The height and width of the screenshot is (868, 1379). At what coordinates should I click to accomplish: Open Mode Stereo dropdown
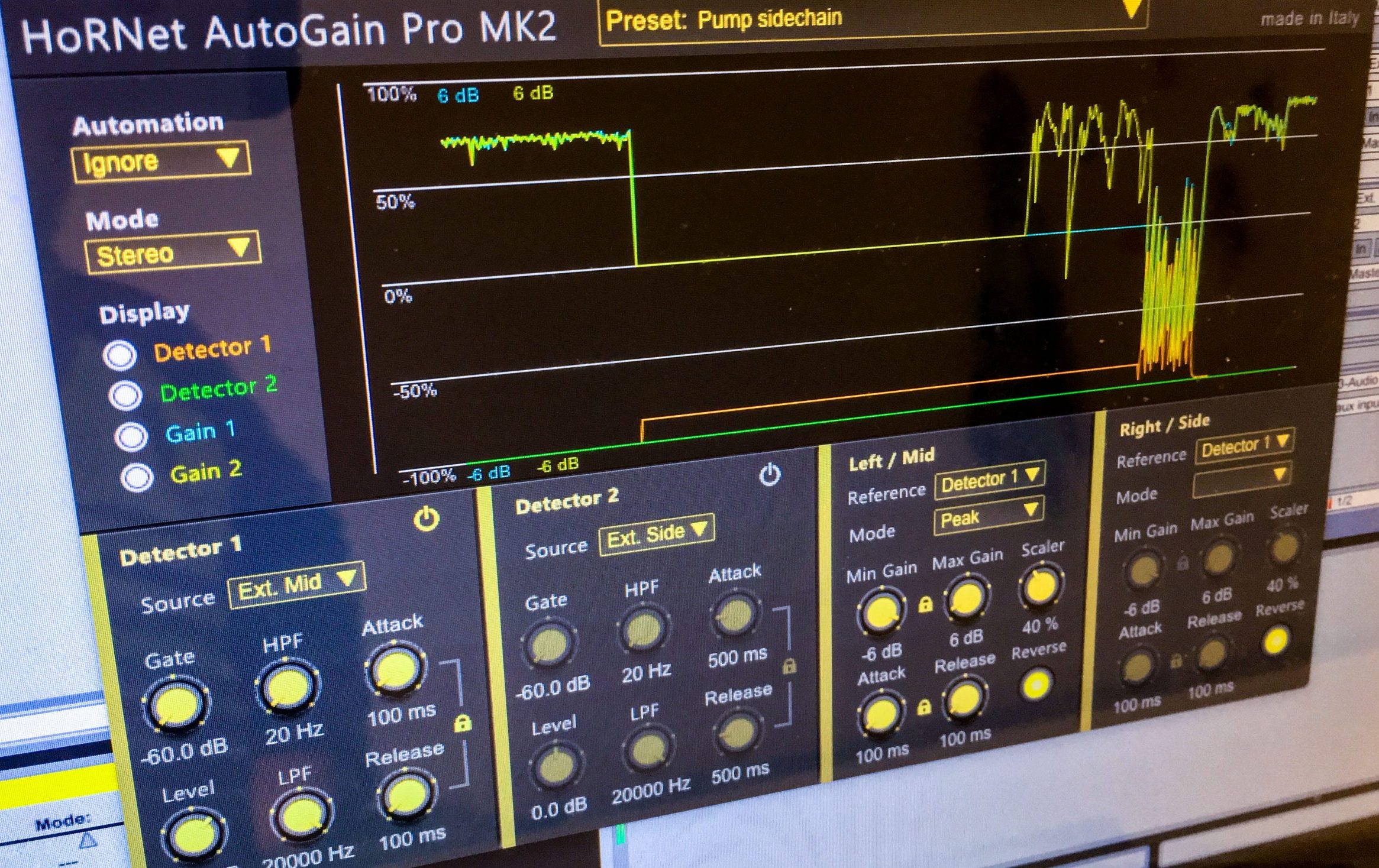(x=172, y=252)
